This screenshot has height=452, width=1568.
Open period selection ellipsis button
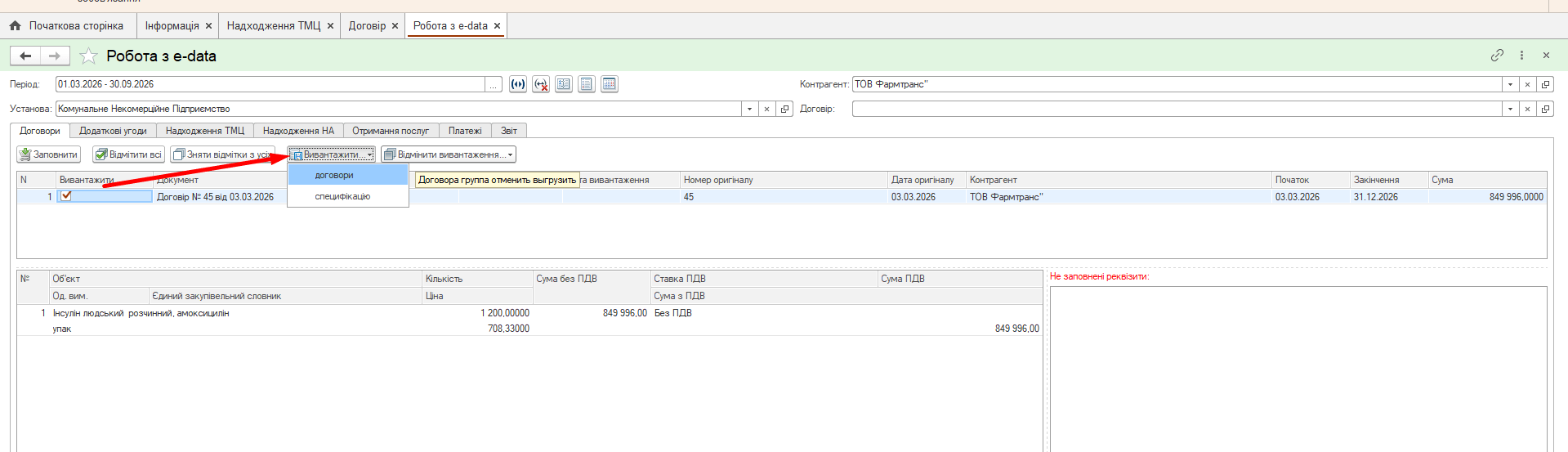(494, 84)
